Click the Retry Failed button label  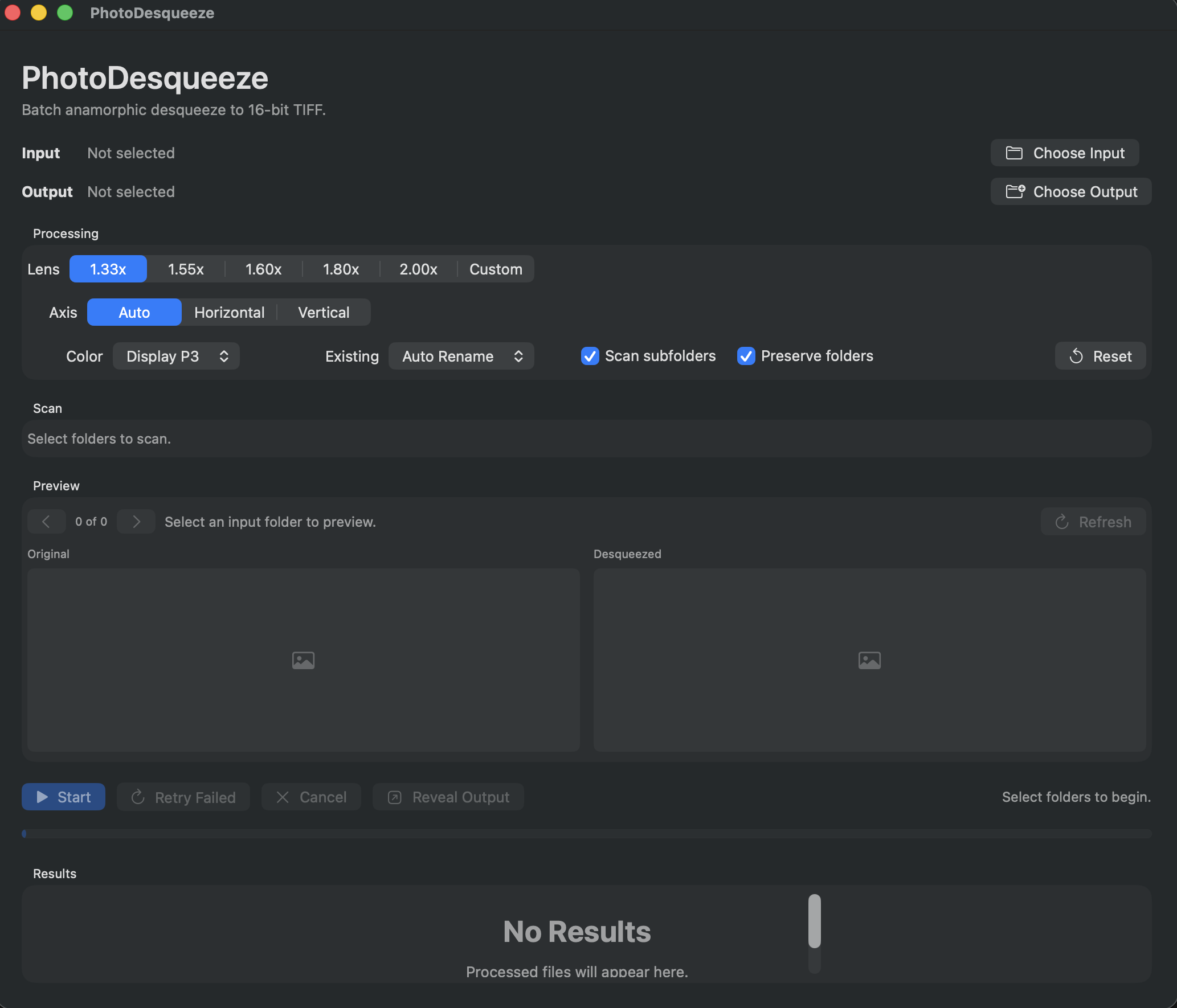pyautogui.click(x=195, y=797)
